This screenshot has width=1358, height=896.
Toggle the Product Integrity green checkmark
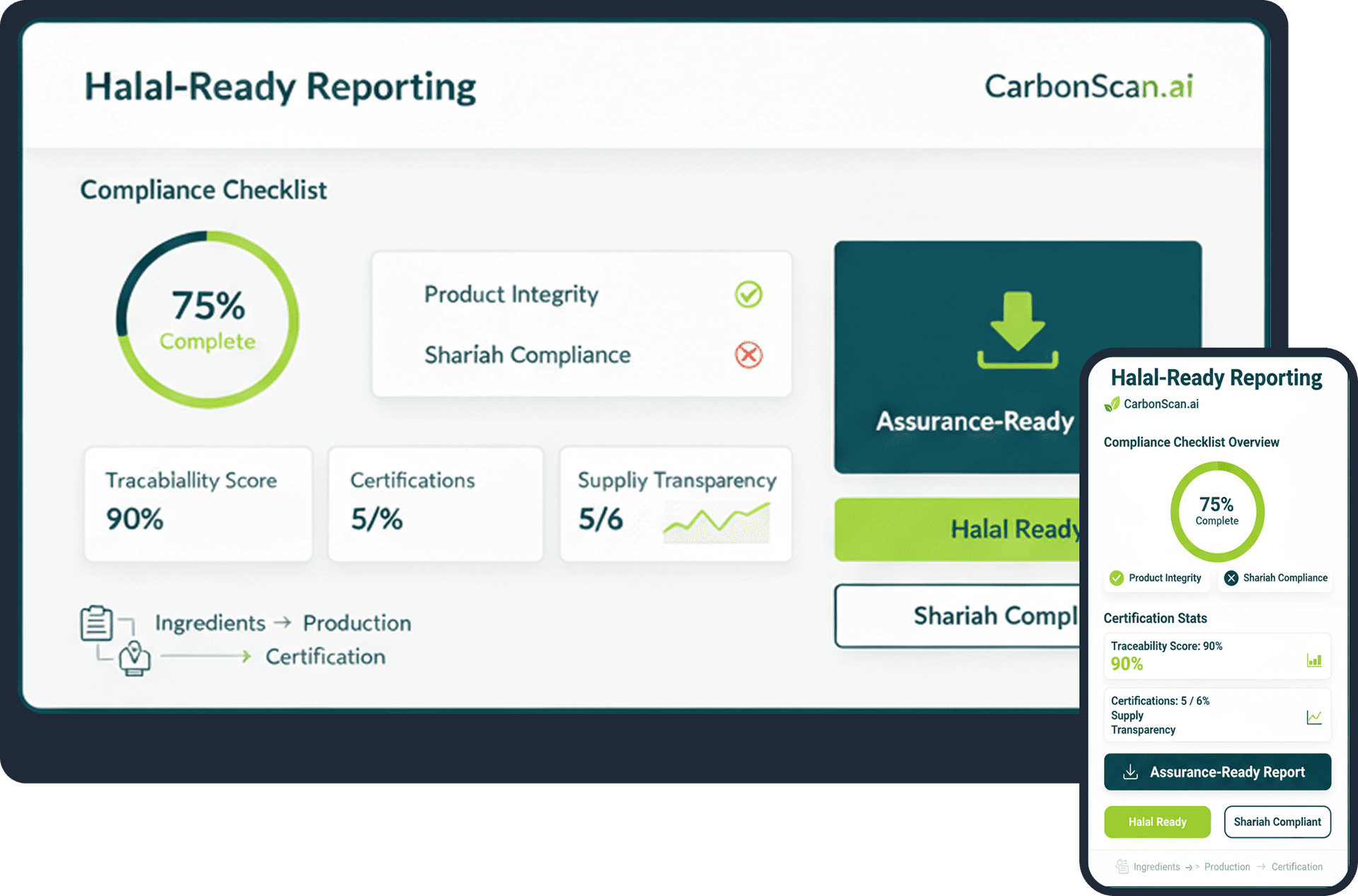click(x=748, y=295)
